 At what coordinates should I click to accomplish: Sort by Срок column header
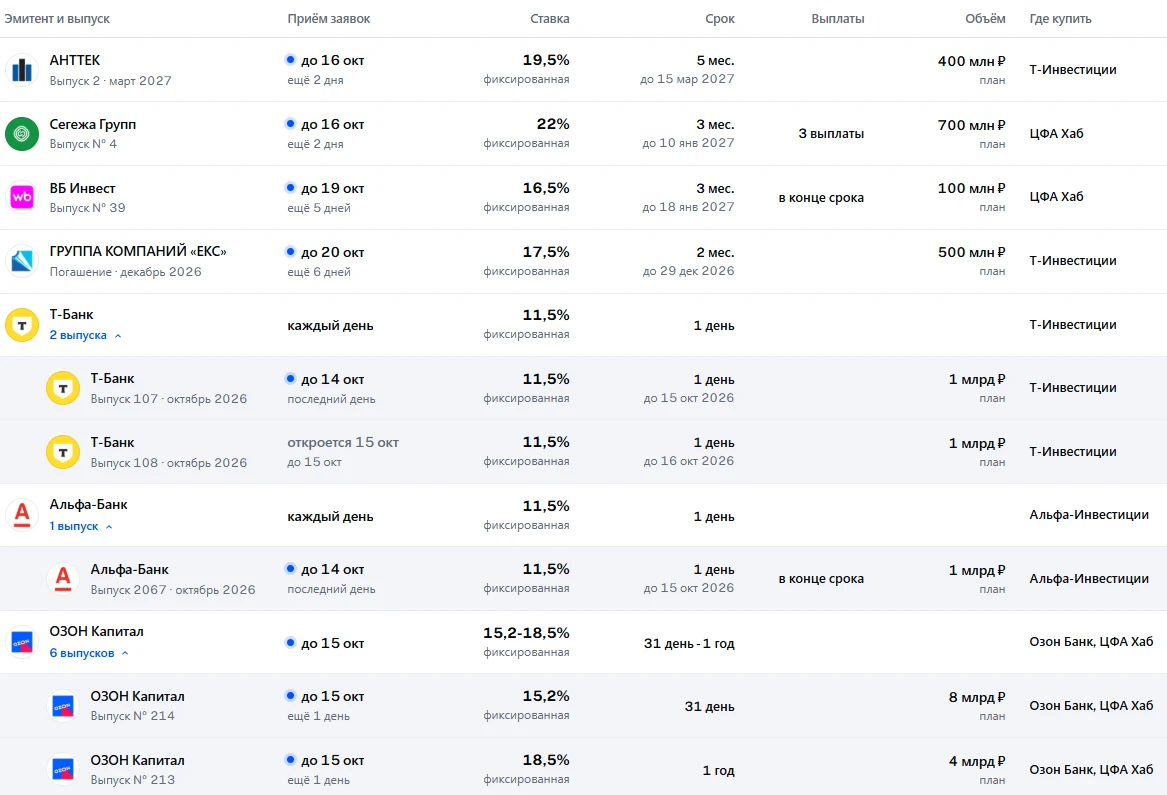click(x=720, y=19)
